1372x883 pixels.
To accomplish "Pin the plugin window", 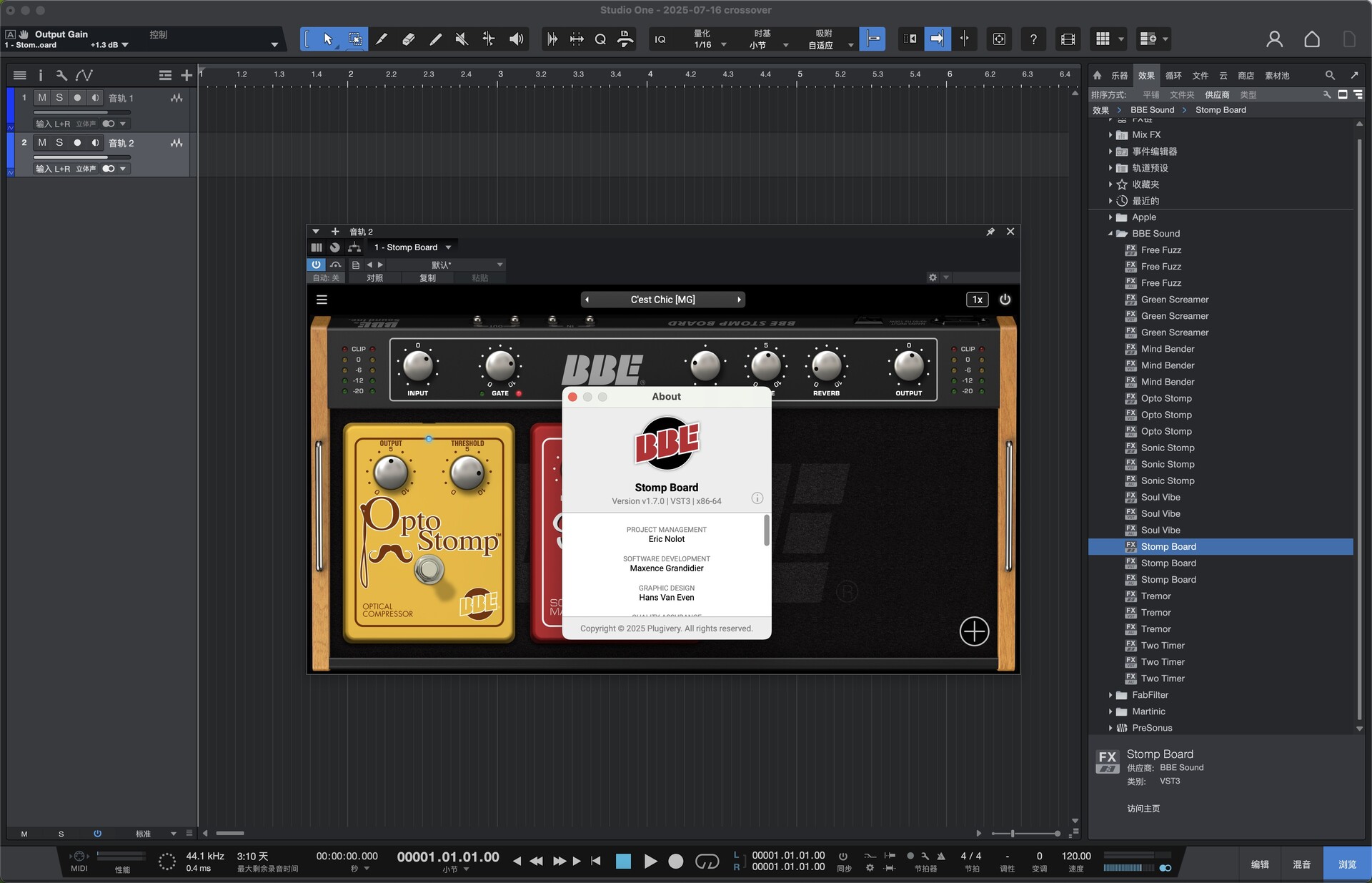I will point(990,232).
